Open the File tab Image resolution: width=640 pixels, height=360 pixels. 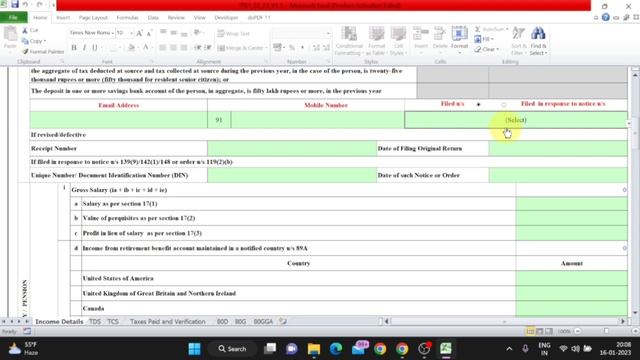13,18
